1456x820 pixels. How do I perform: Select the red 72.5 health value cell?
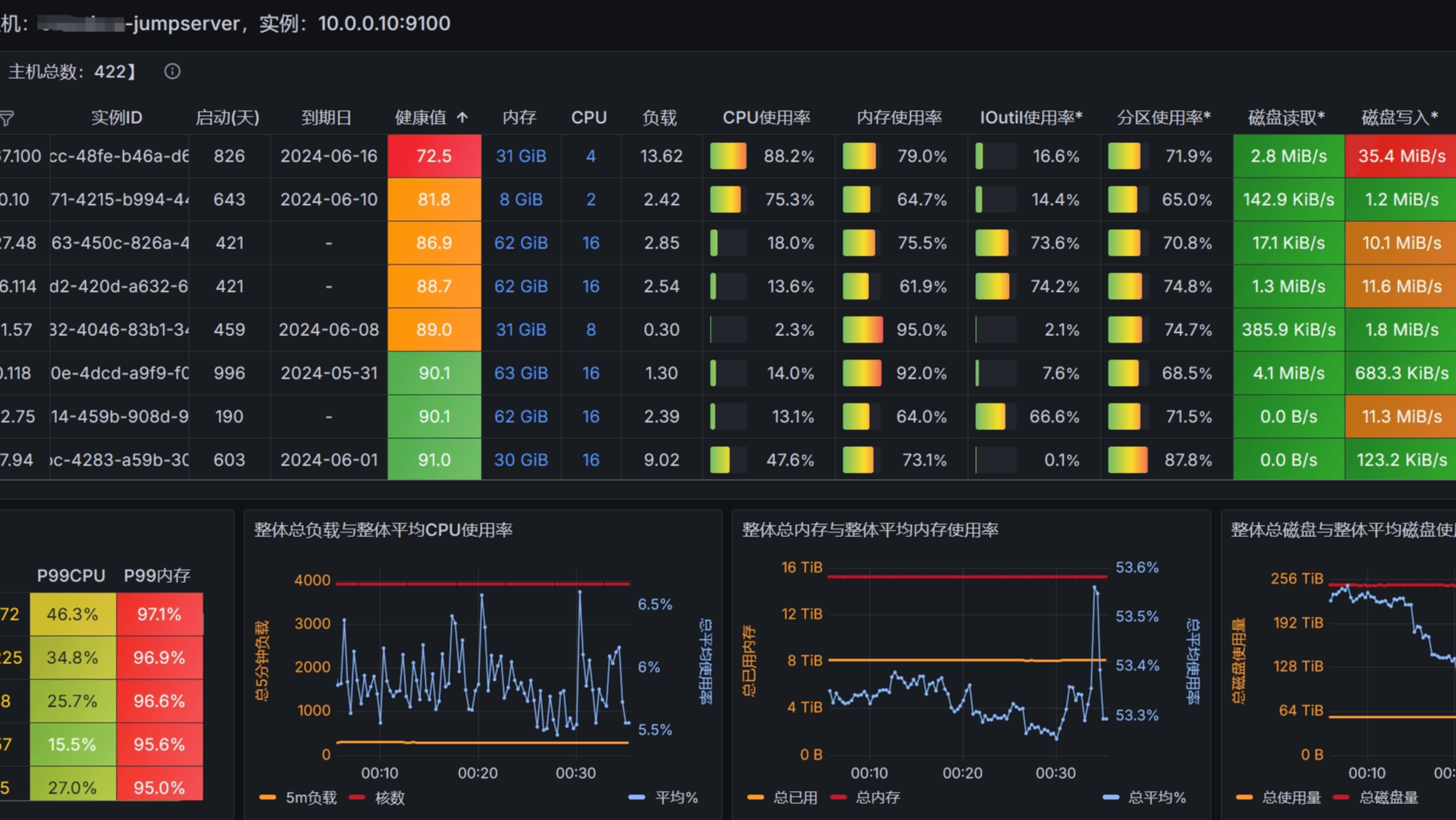coord(434,156)
